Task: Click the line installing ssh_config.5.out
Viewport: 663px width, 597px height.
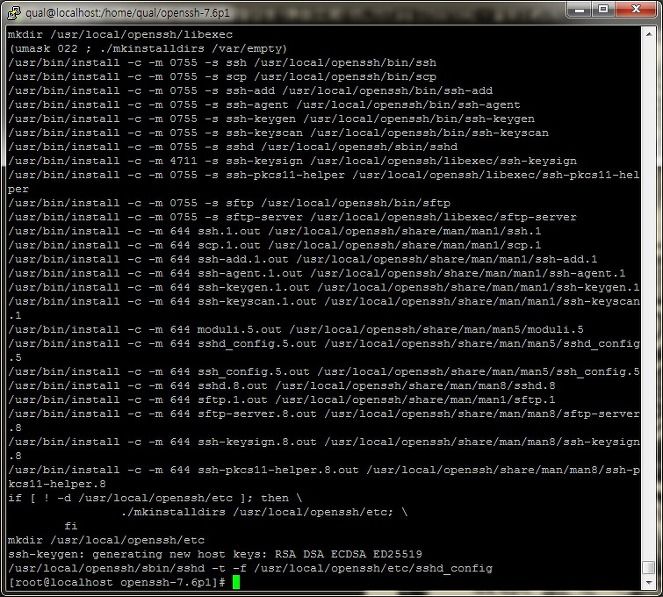Action: tap(323, 371)
